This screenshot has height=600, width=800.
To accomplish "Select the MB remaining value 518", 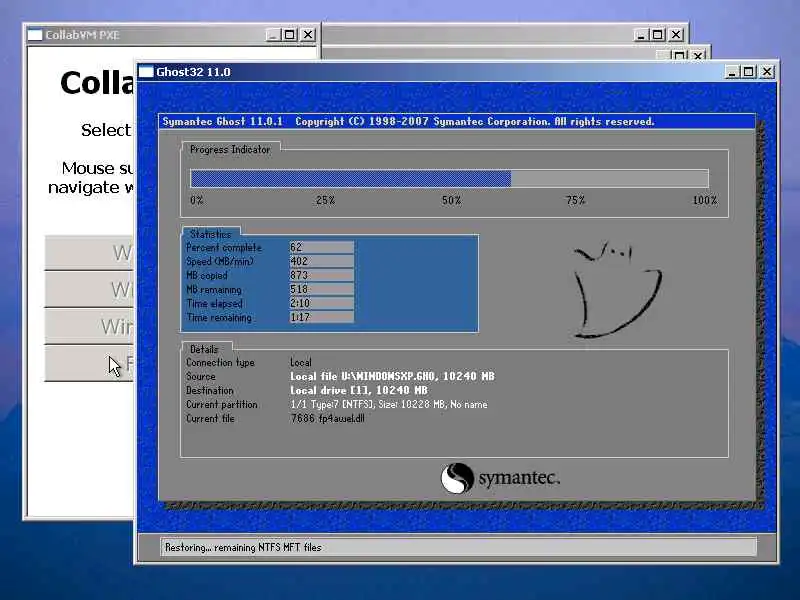I will point(321,289).
